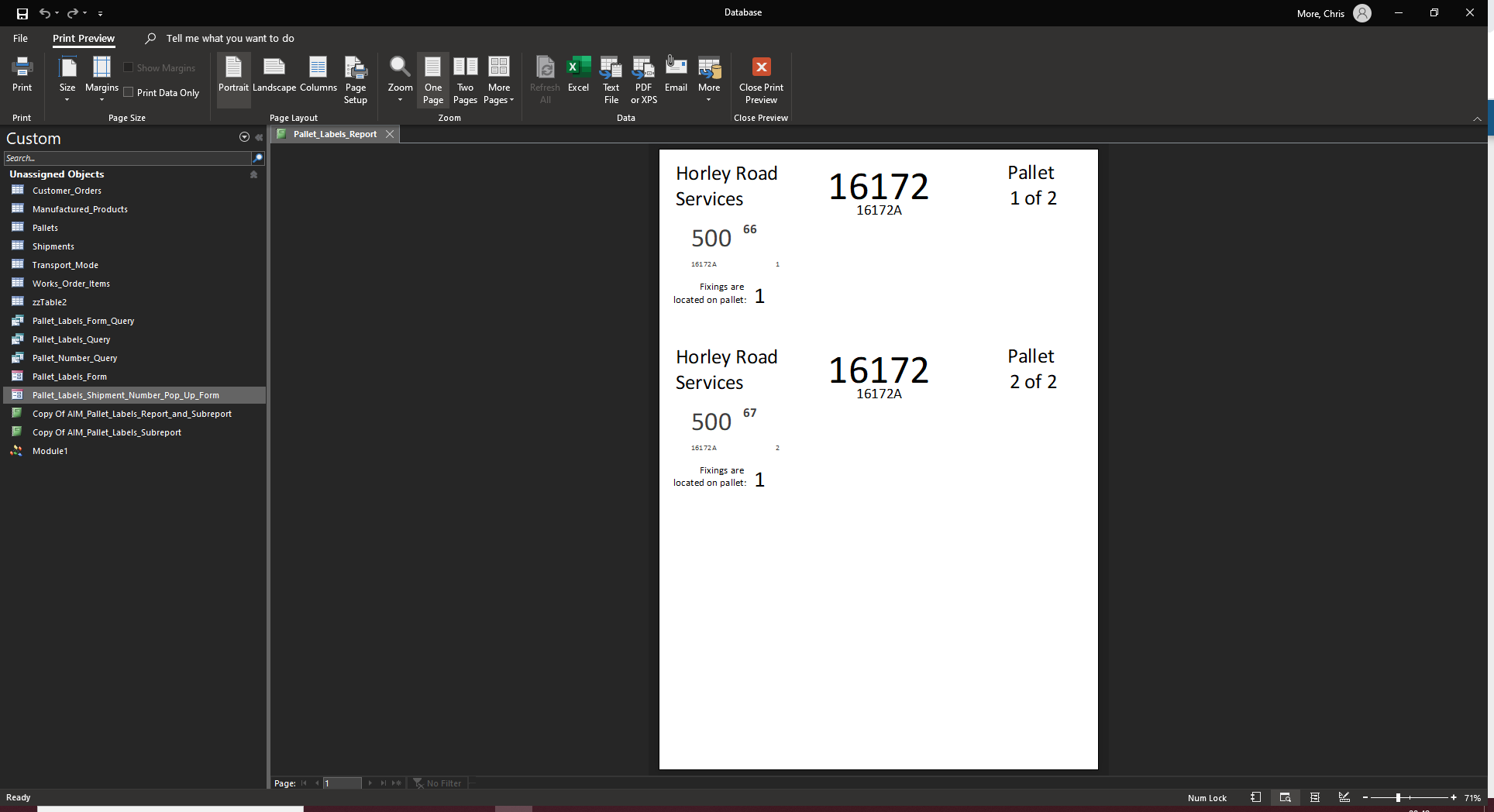The height and width of the screenshot is (812, 1494).
Task: Open the navigation pane Custom category menu
Action: (x=244, y=138)
